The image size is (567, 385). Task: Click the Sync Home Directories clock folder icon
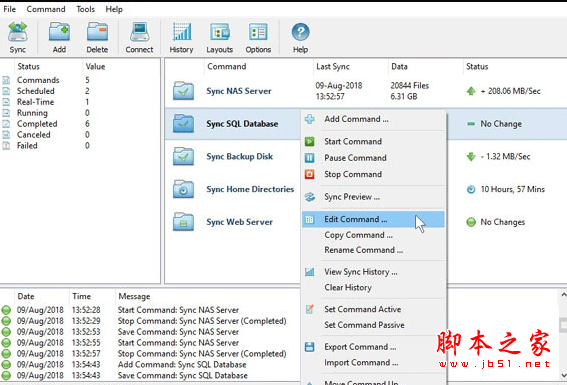click(x=183, y=189)
